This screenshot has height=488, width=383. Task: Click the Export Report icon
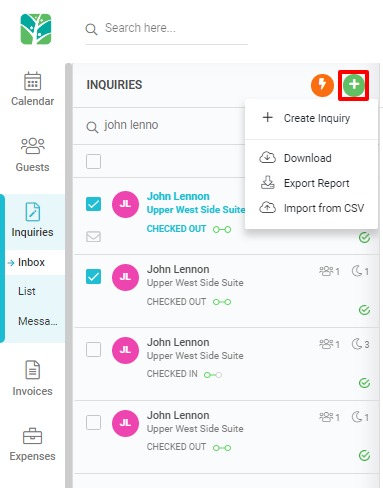coord(267,183)
